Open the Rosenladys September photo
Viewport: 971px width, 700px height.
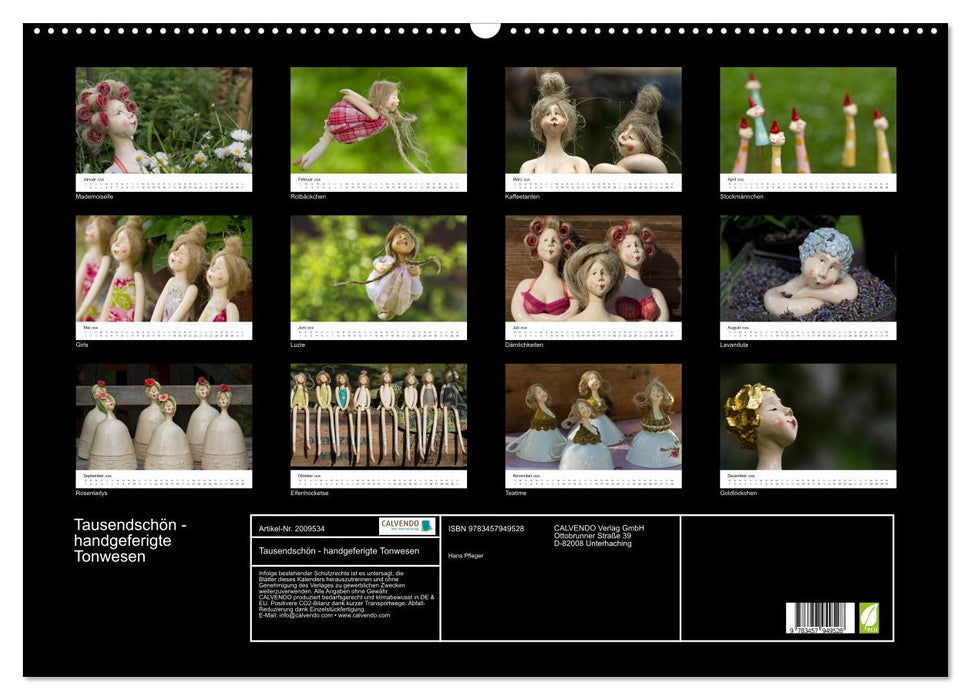(x=164, y=417)
